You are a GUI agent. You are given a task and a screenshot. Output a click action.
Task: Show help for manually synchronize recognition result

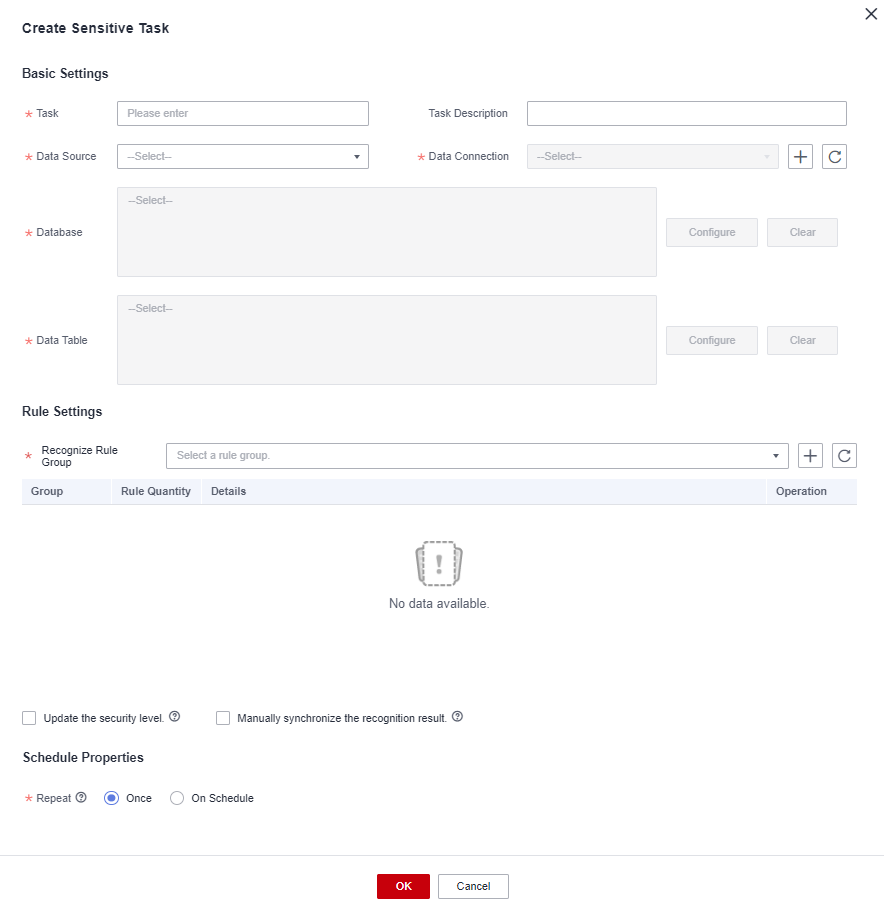point(458,717)
